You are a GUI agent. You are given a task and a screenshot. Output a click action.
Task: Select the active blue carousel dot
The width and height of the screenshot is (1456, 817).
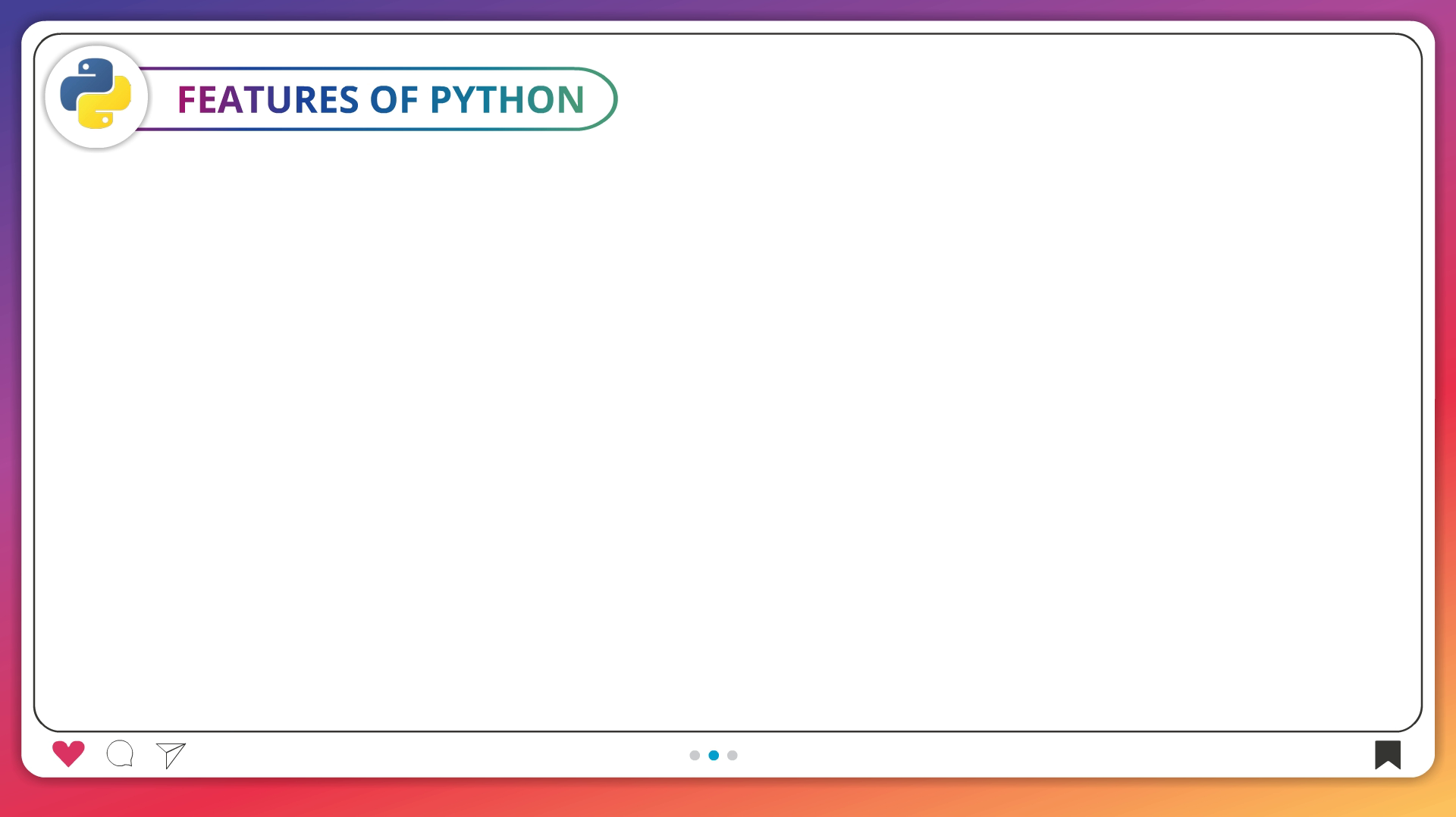(714, 756)
